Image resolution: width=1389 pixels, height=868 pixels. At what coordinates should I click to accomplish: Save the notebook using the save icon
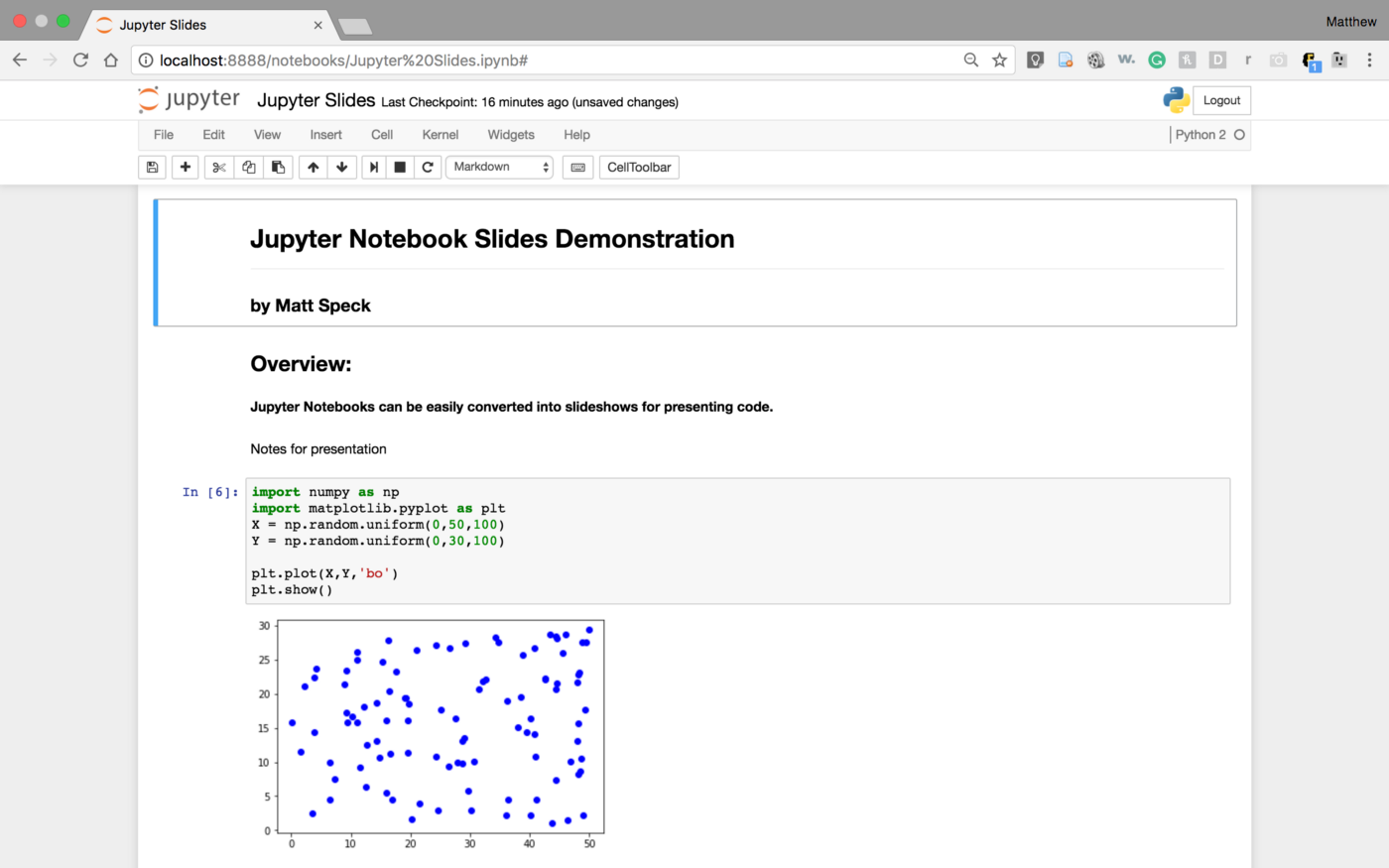pyautogui.click(x=152, y=167)
